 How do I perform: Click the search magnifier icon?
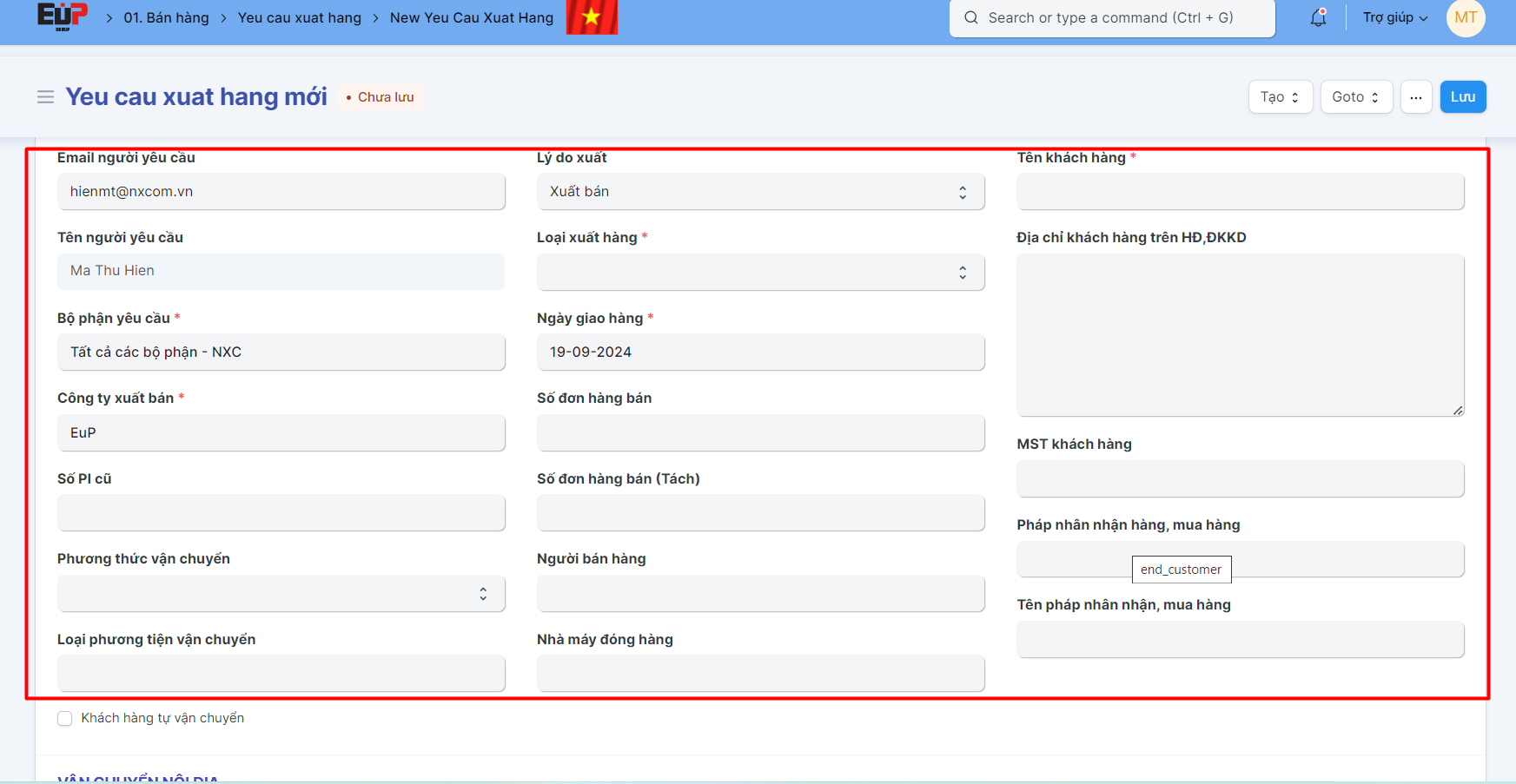tap(971, 17)
